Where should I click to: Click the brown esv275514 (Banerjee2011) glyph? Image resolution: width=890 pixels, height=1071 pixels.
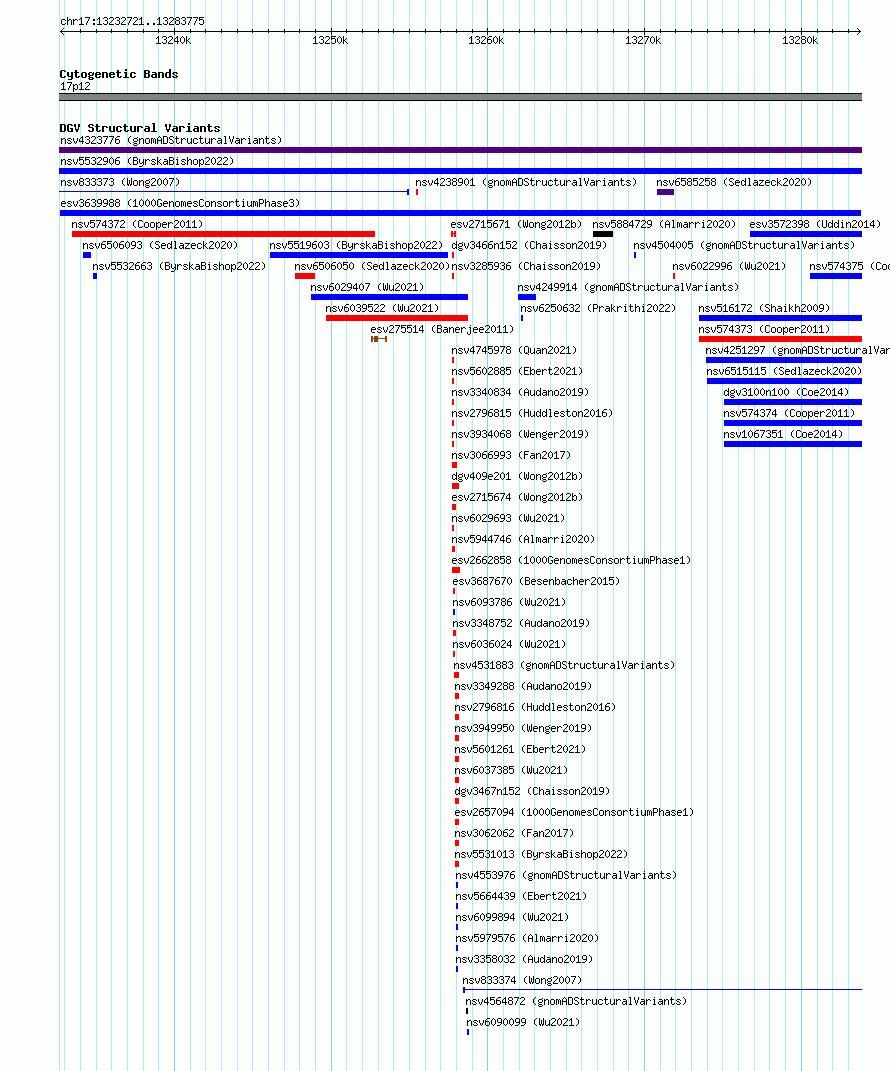pos(379,339)
